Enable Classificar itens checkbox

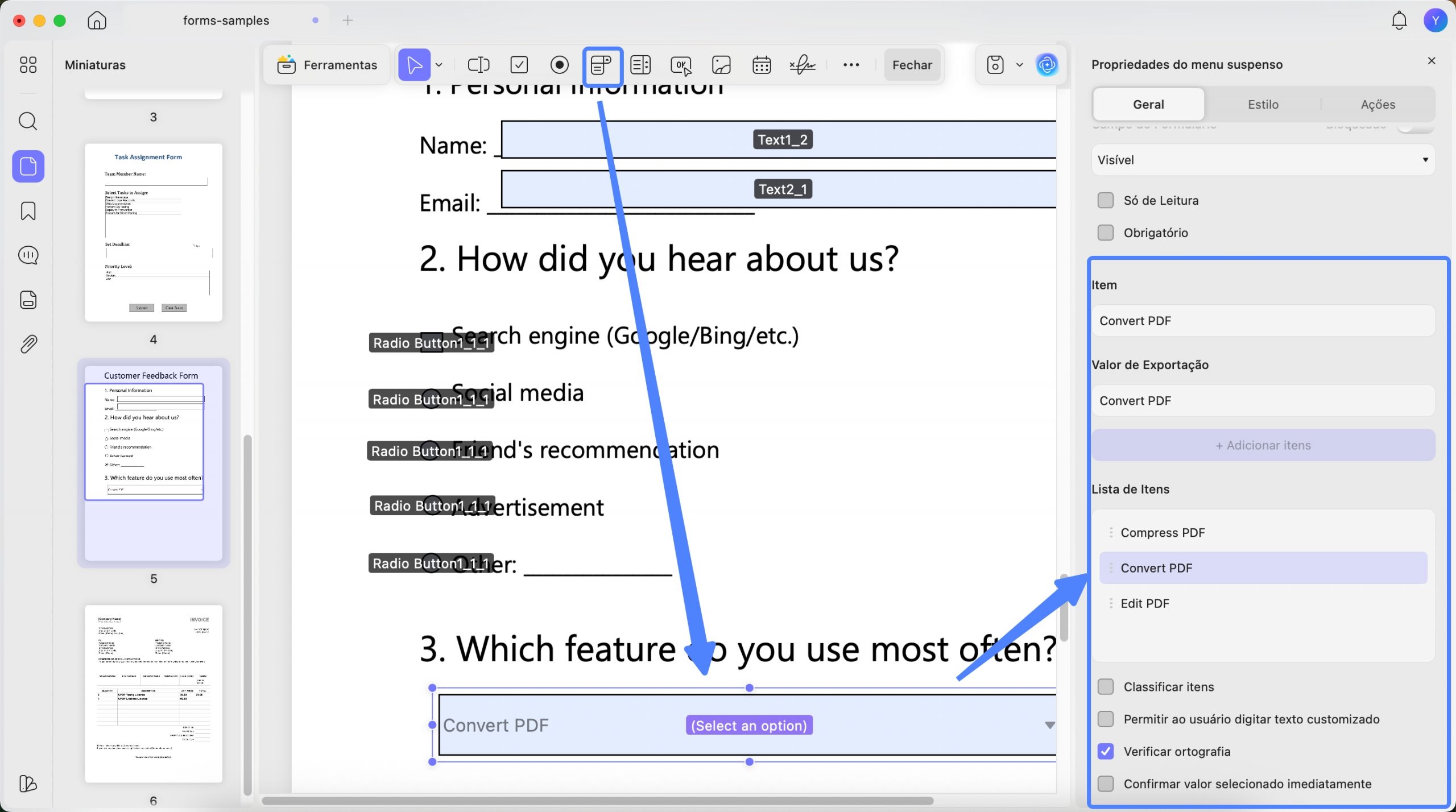(1105, 687)
